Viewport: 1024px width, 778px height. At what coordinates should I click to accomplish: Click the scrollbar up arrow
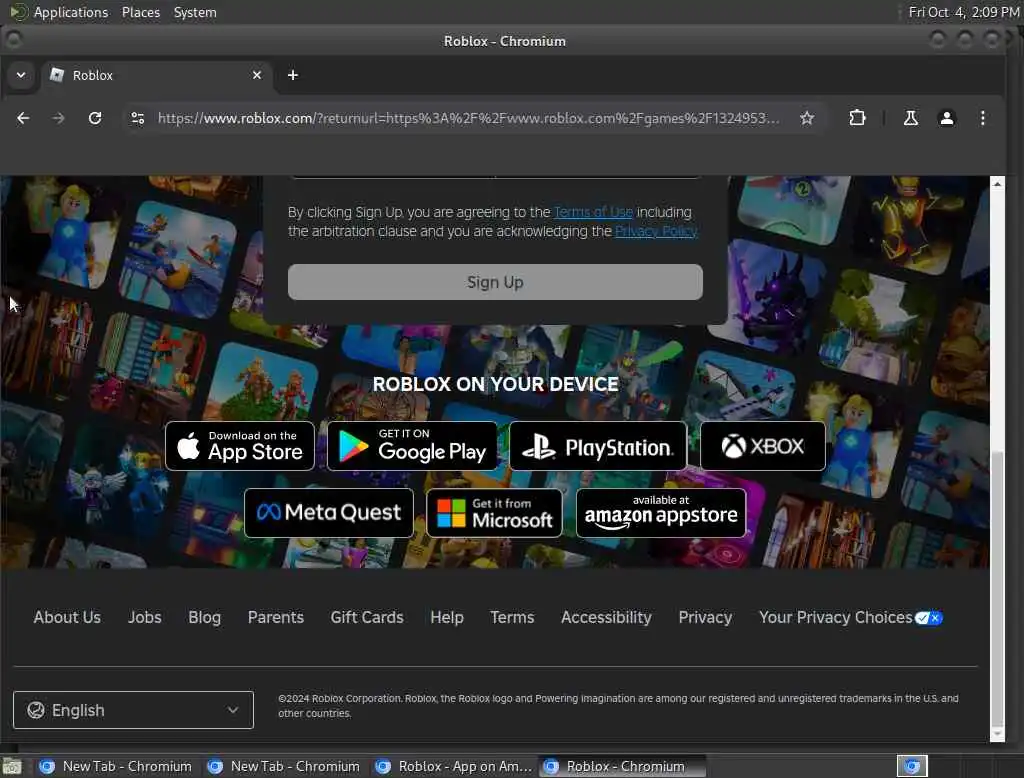(997, 184)
